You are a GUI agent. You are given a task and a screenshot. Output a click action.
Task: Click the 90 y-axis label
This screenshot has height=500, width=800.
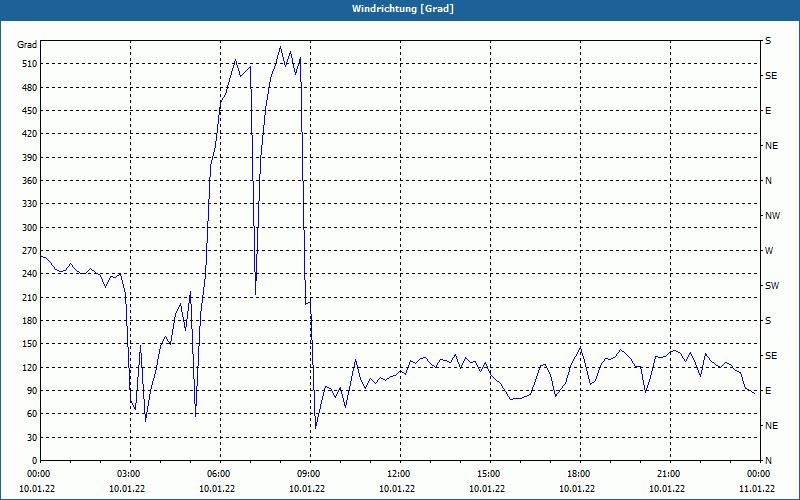point(32,391)
